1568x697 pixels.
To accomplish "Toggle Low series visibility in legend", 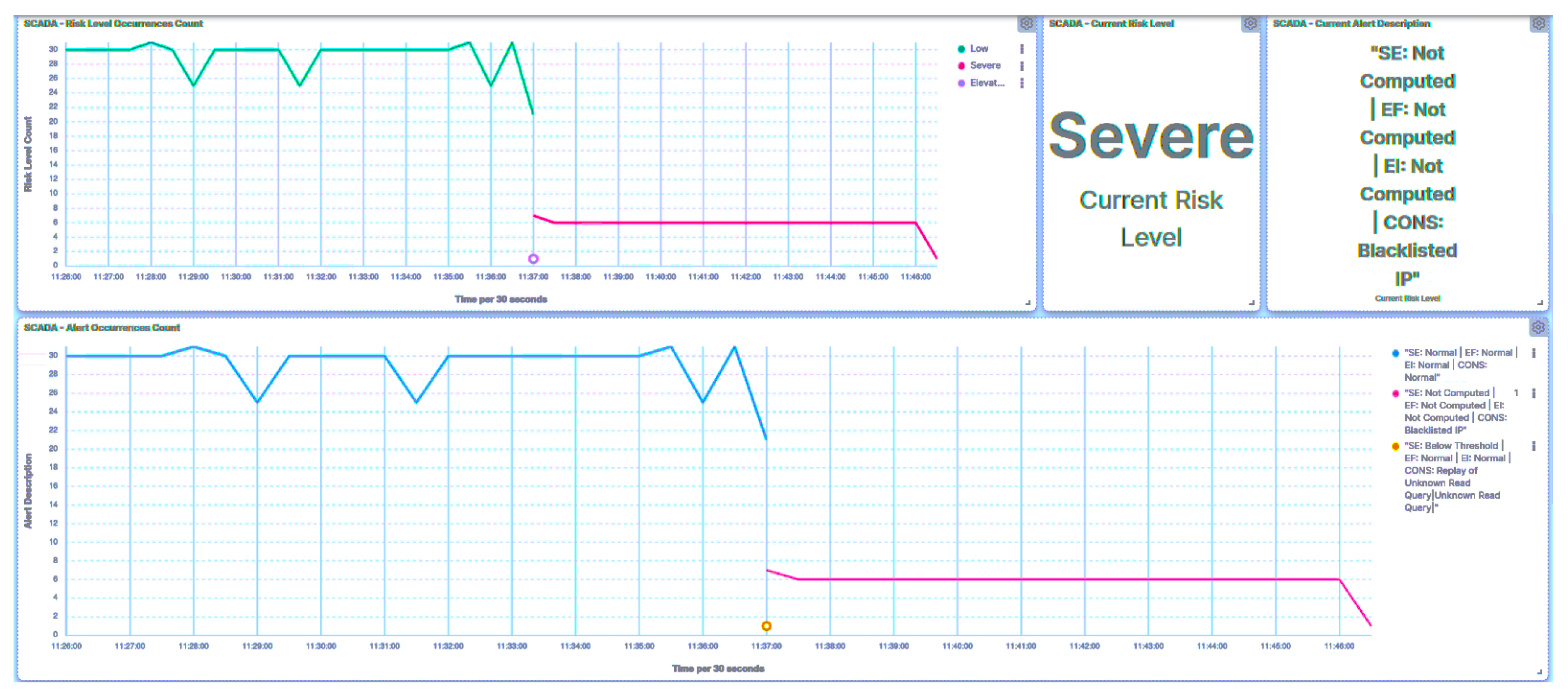I will click(x=979, y=49).
